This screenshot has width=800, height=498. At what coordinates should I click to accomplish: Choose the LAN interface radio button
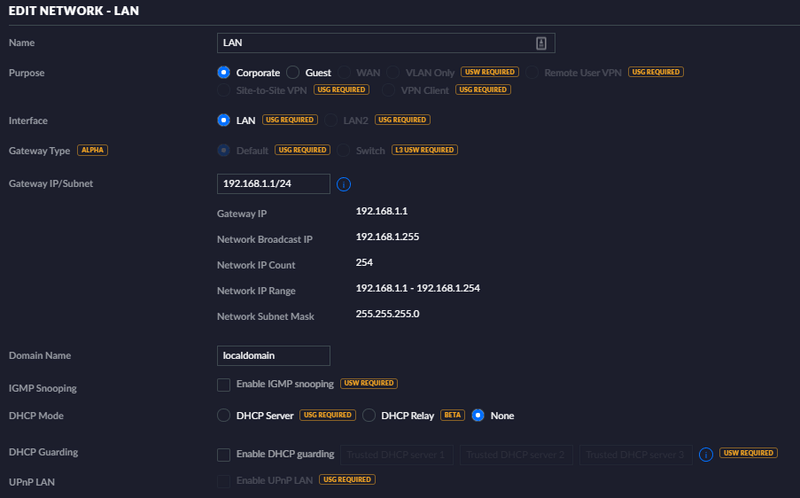point(224,120)
